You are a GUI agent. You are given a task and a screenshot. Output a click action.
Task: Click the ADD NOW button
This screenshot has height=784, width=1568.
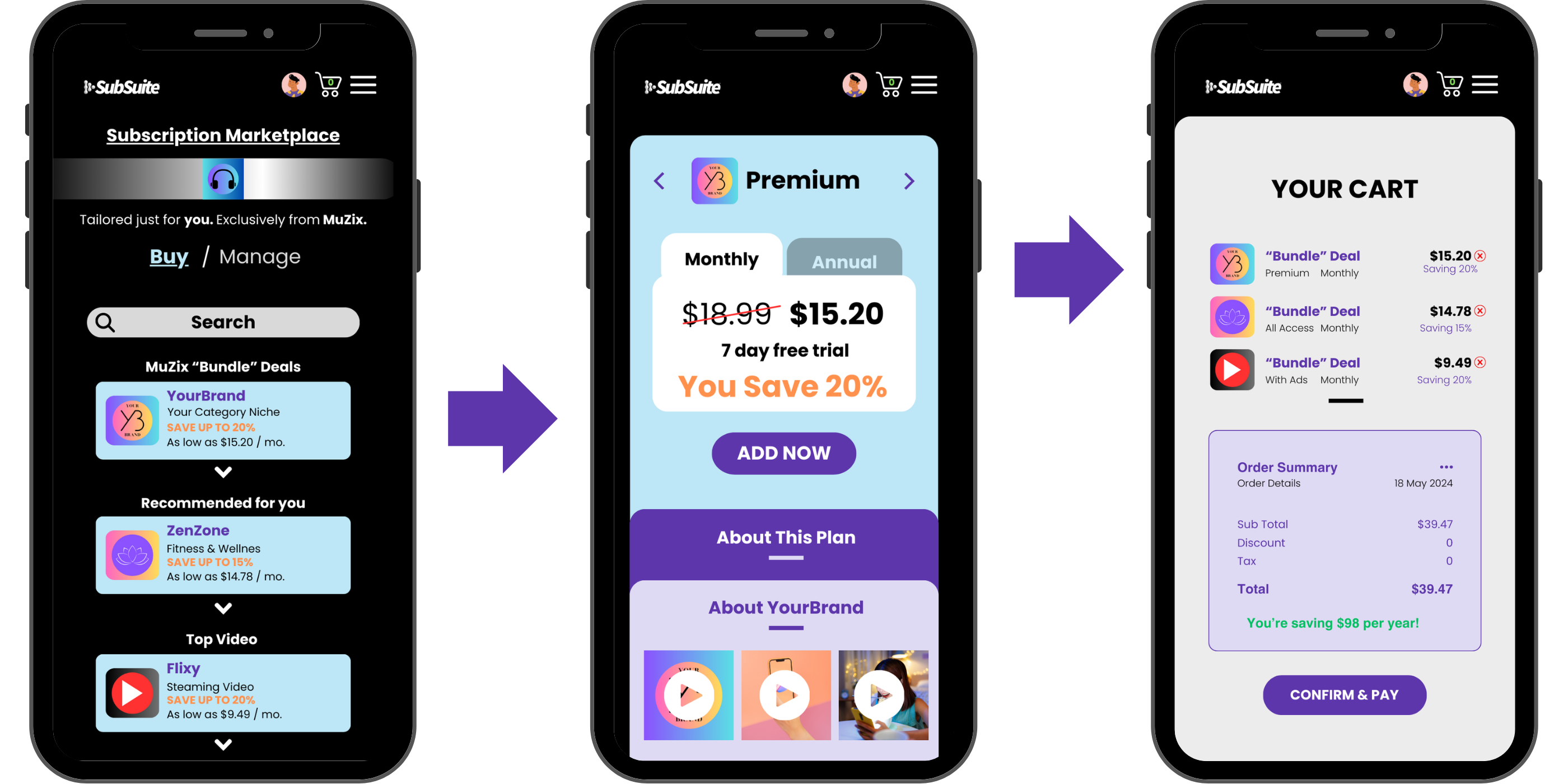click(x=783, y=453)
